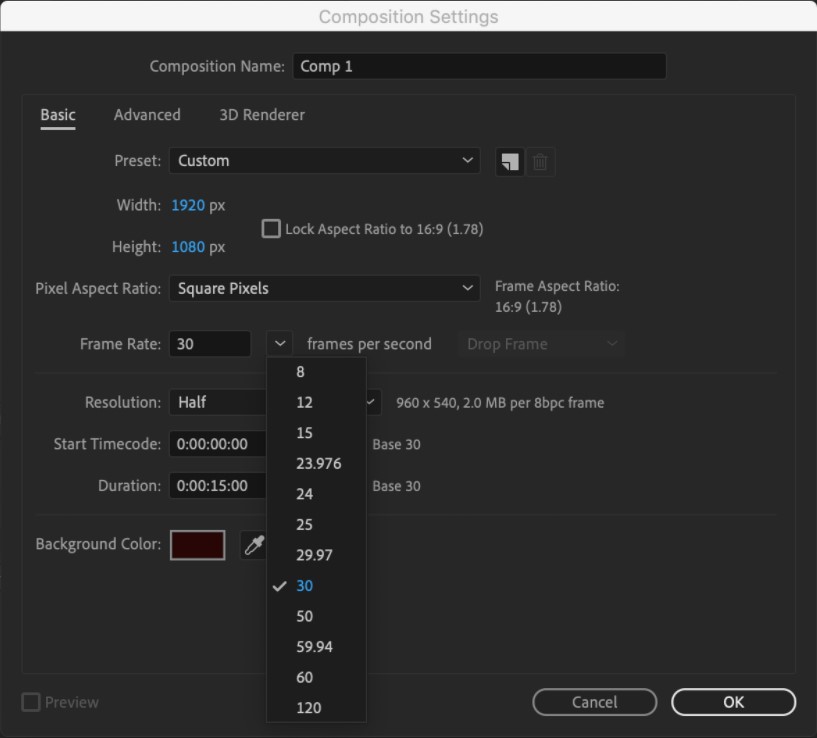
Task: Select 25 frame rate option
Action: (x=316, y=525)
